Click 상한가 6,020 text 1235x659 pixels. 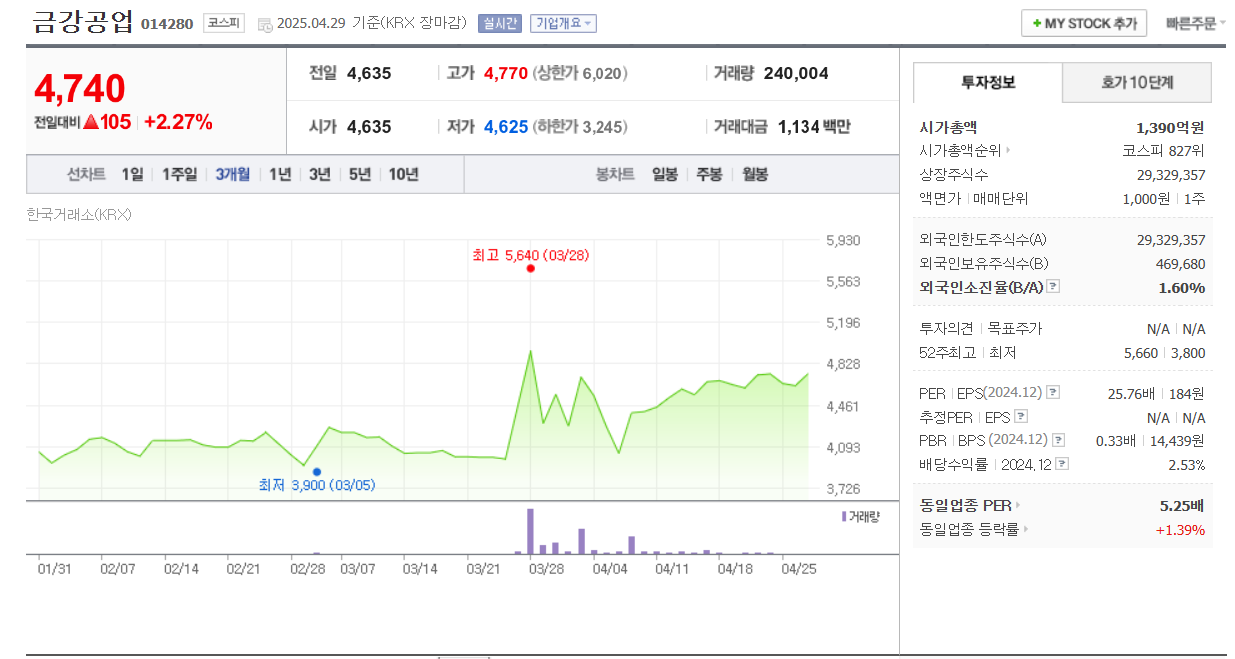(x=580, y=73)
